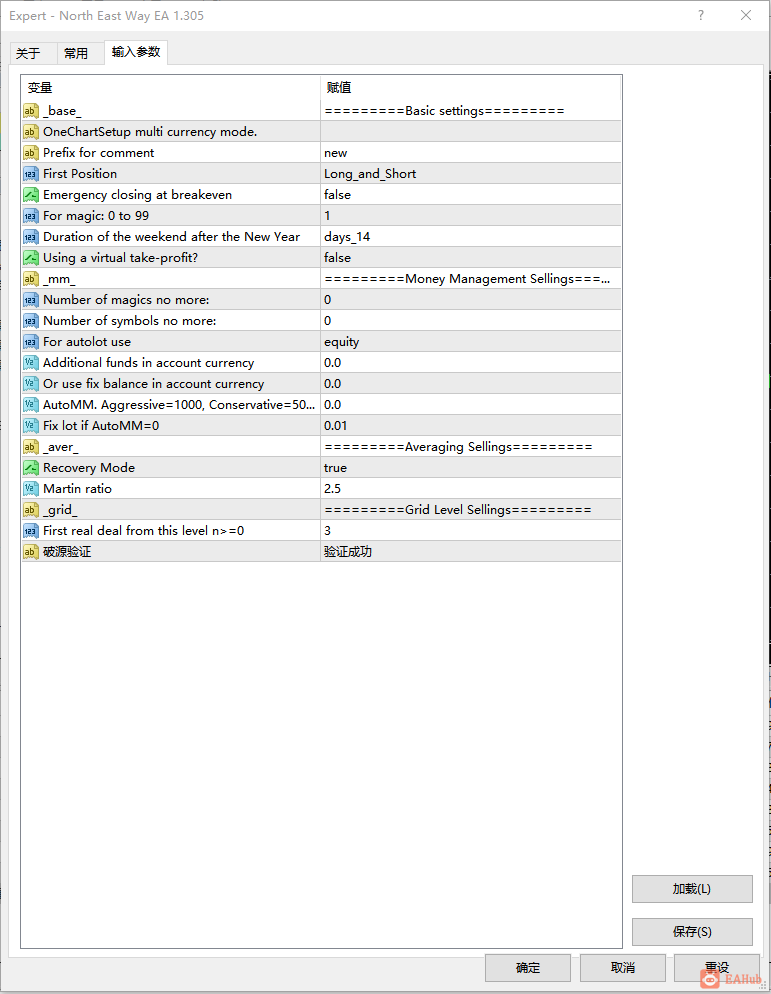Click the double icon beside Additional funds

[30, 363]
